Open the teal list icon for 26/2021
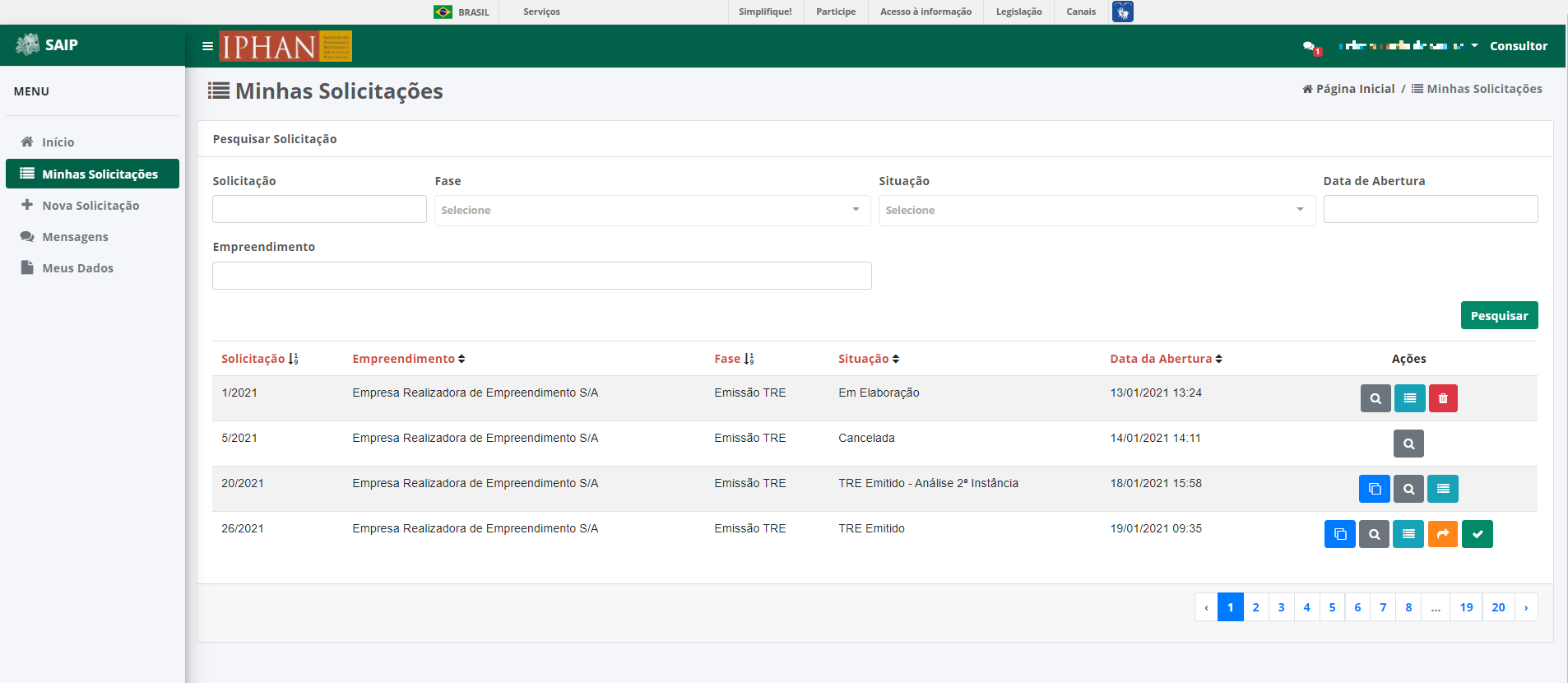 click(x=1408, y=534)
